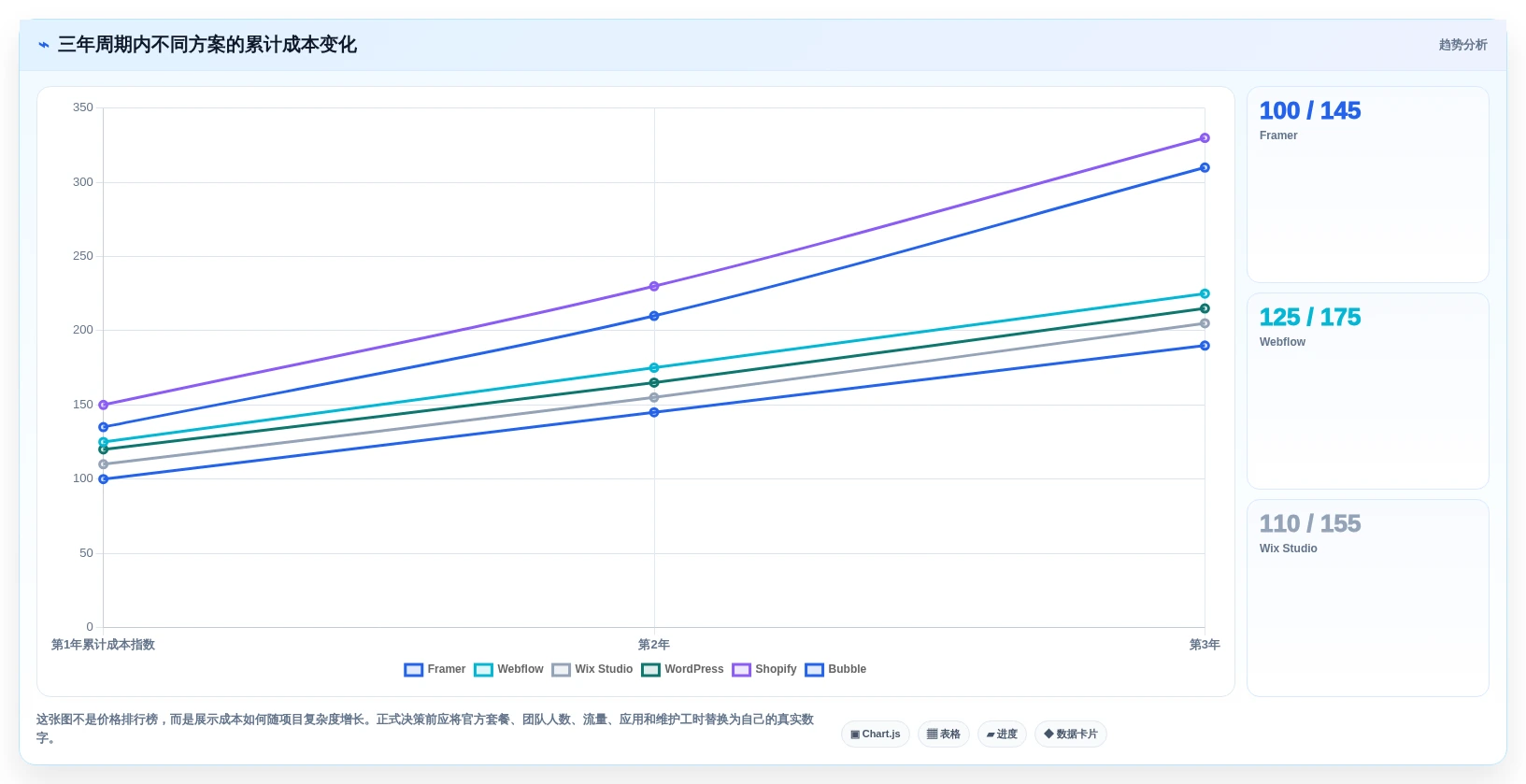Toggle the Framer legend series
1526x784 pixels.
pos(435,669)
